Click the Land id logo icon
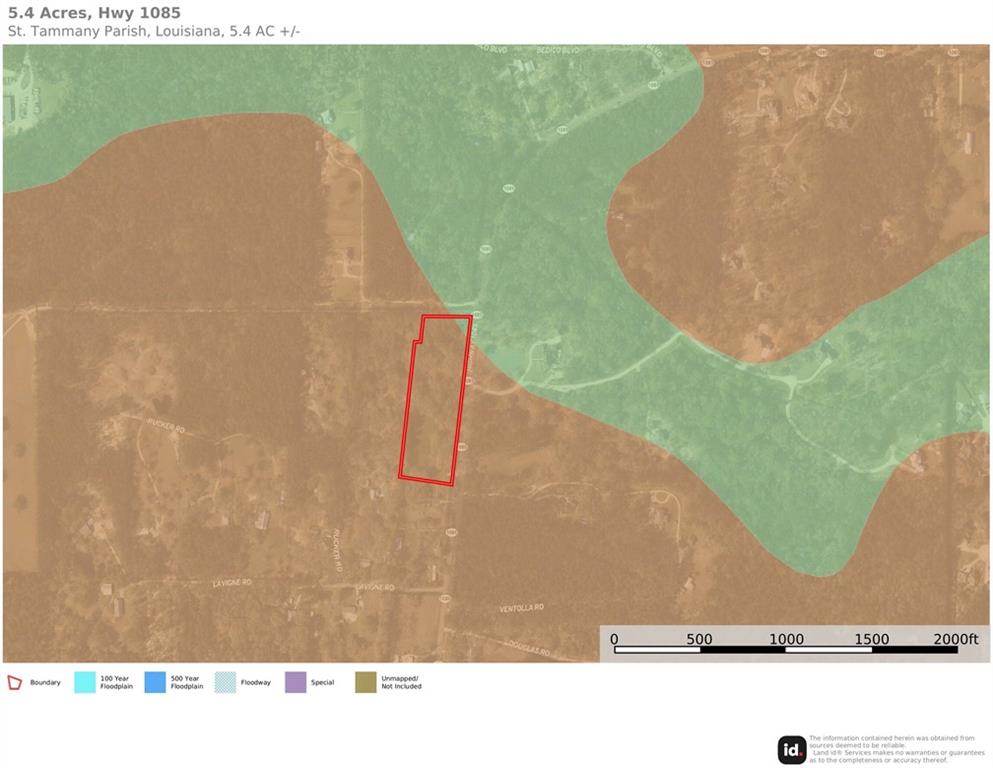The image size is (993, 768). point(792,750)
